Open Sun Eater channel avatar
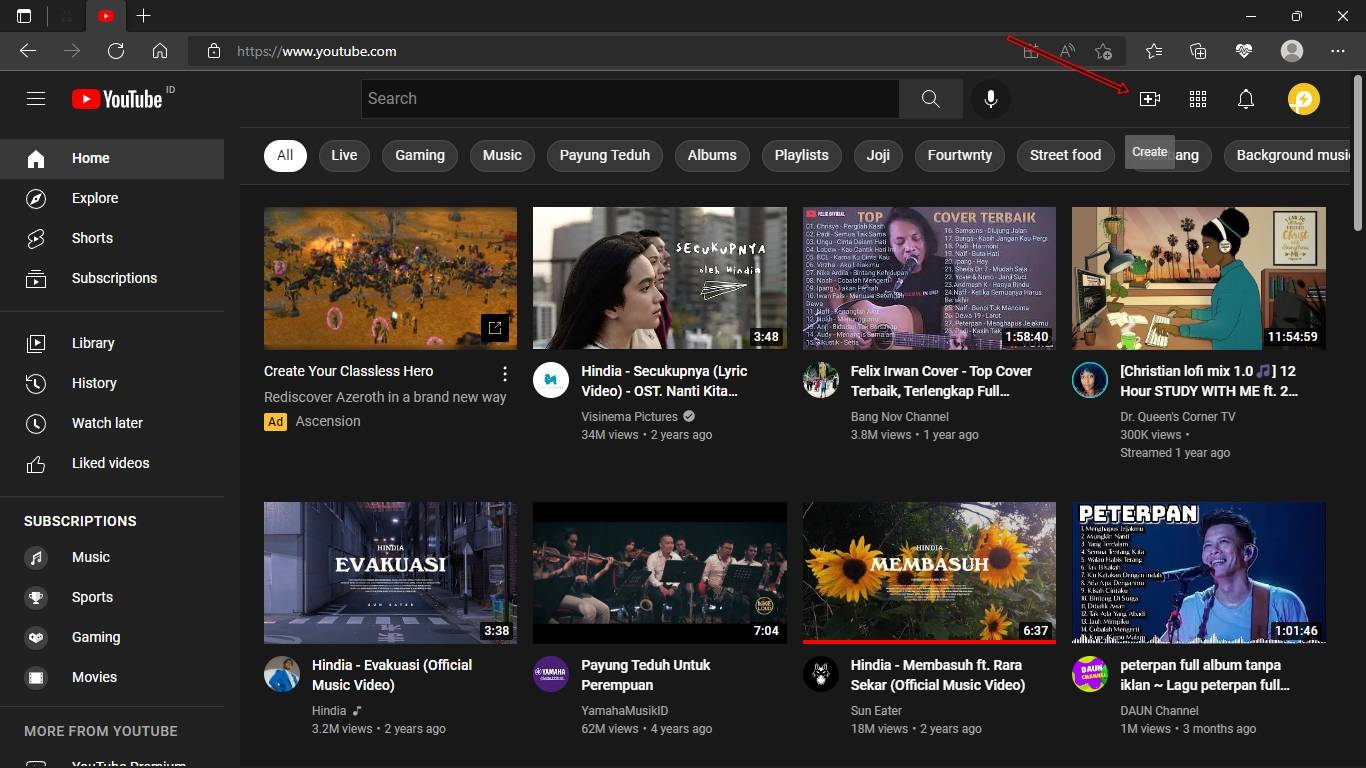This screenshot has width=1366, height=768. (x=821, y=674)
